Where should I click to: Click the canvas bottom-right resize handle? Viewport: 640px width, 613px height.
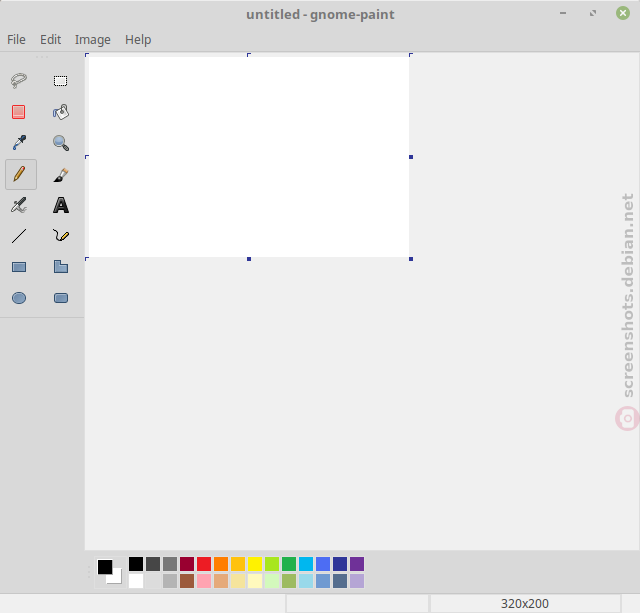[411, 259]
